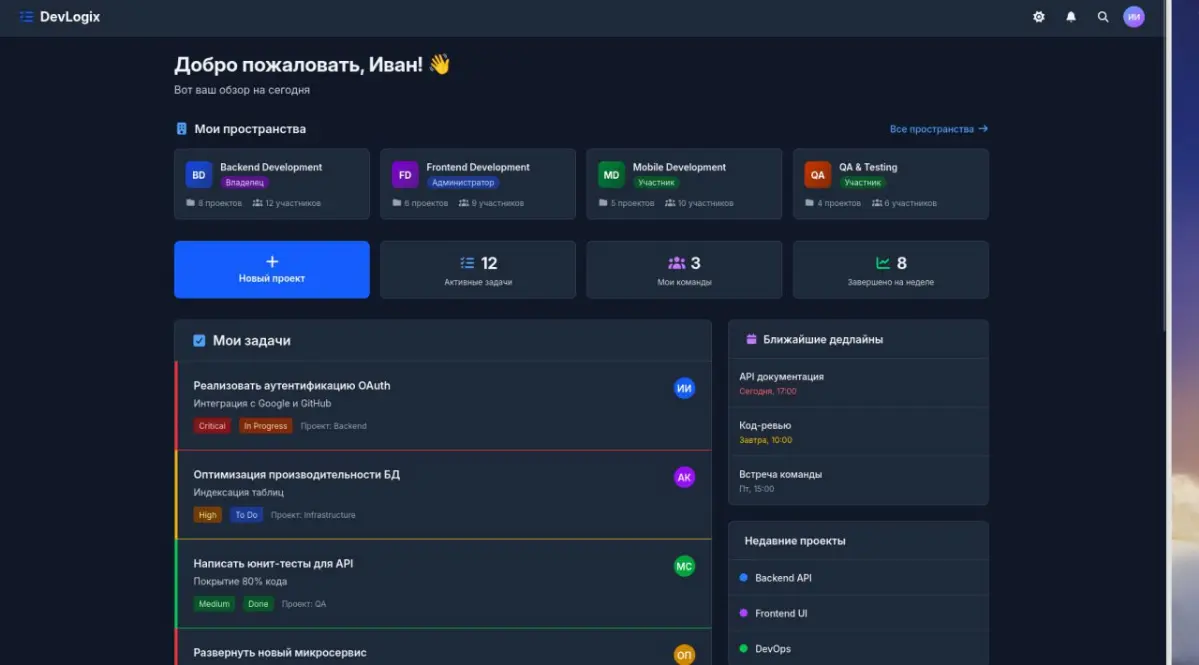Image resolution: width=1199 pixels, height=665 pixels.
Task: Open the Мои команды stat card
Action: [x=684, y=269]
